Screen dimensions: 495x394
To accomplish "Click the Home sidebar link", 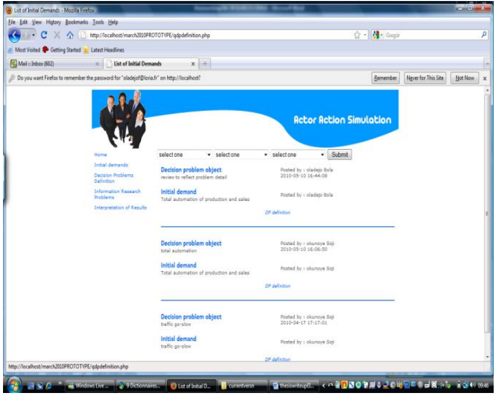I will click(100, 155).
